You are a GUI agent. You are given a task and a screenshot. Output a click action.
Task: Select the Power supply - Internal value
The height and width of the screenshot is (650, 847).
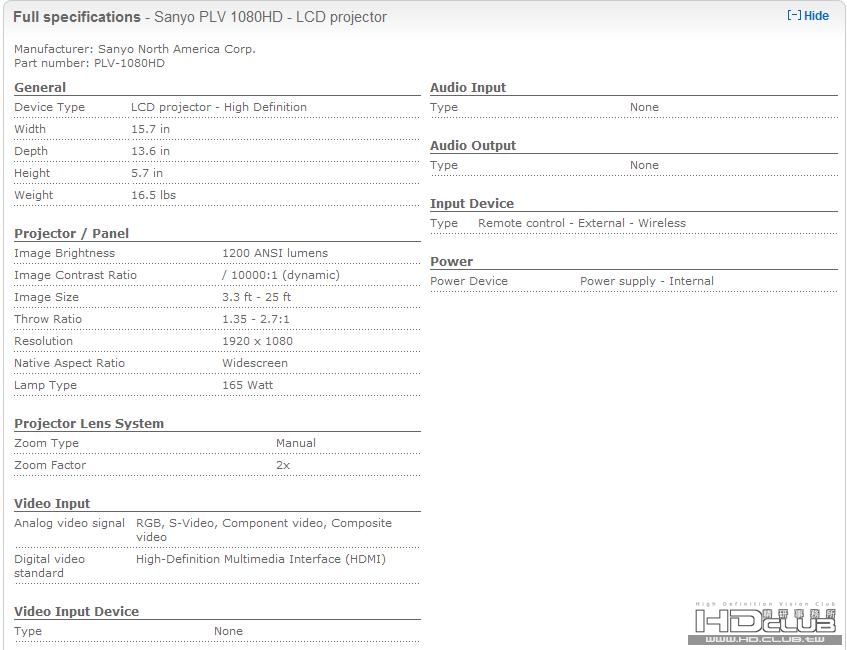(x=647, y=281)
